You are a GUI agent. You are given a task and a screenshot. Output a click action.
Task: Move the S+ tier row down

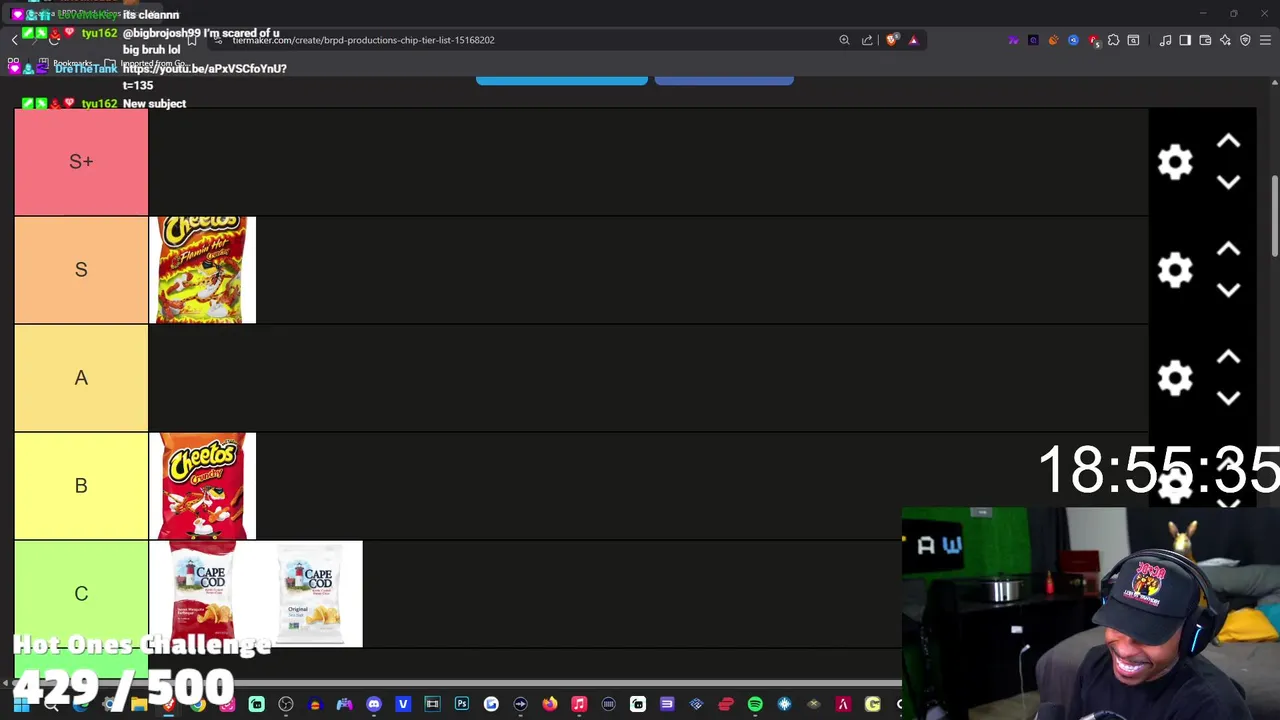click(1228, 182)
